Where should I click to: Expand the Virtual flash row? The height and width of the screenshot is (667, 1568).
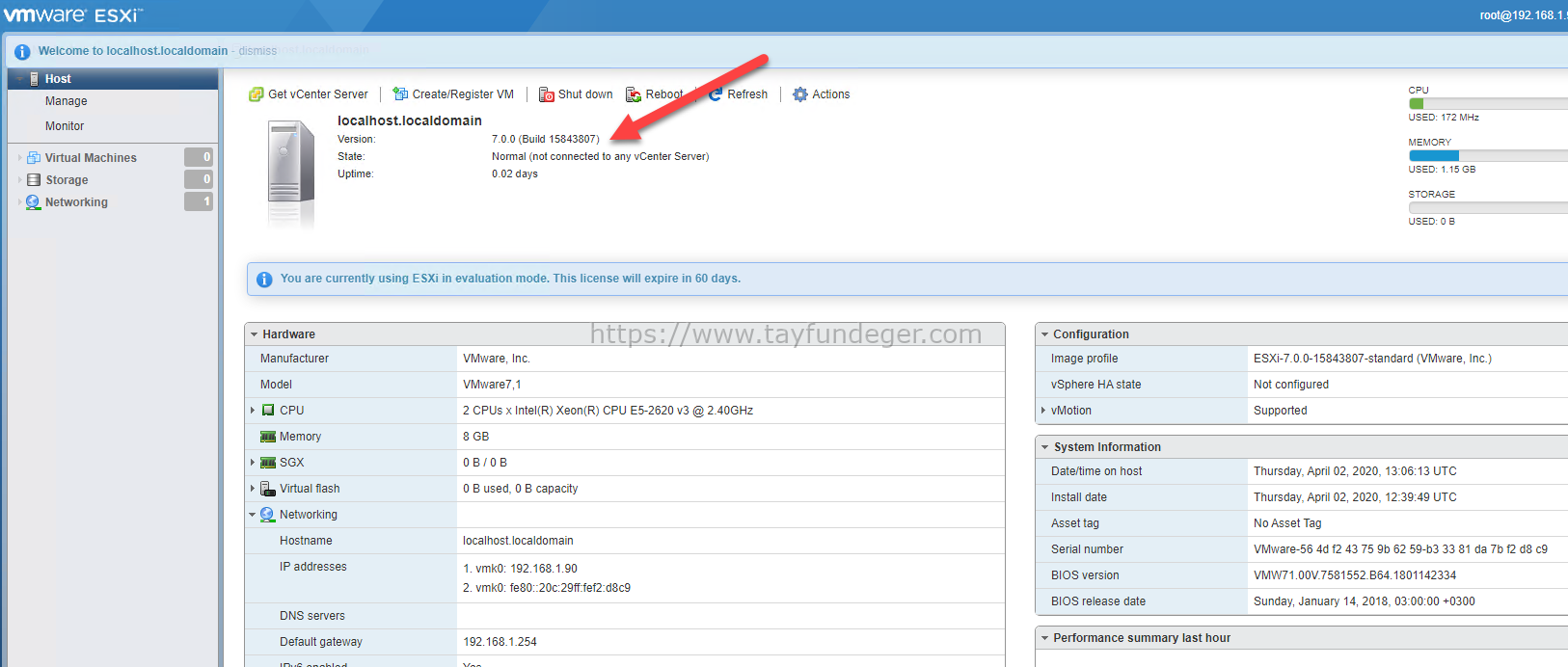(253, 489)
